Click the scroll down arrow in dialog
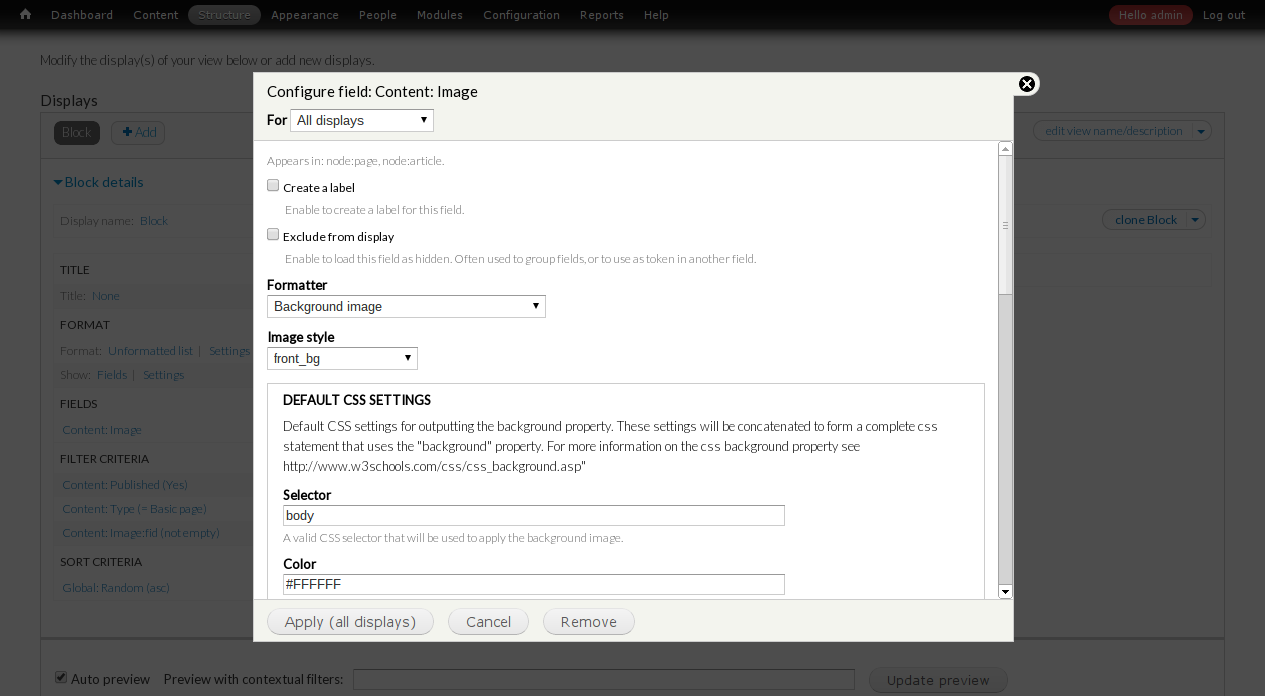Viewport: 1265px width, 696px height. pos(1005,591)
